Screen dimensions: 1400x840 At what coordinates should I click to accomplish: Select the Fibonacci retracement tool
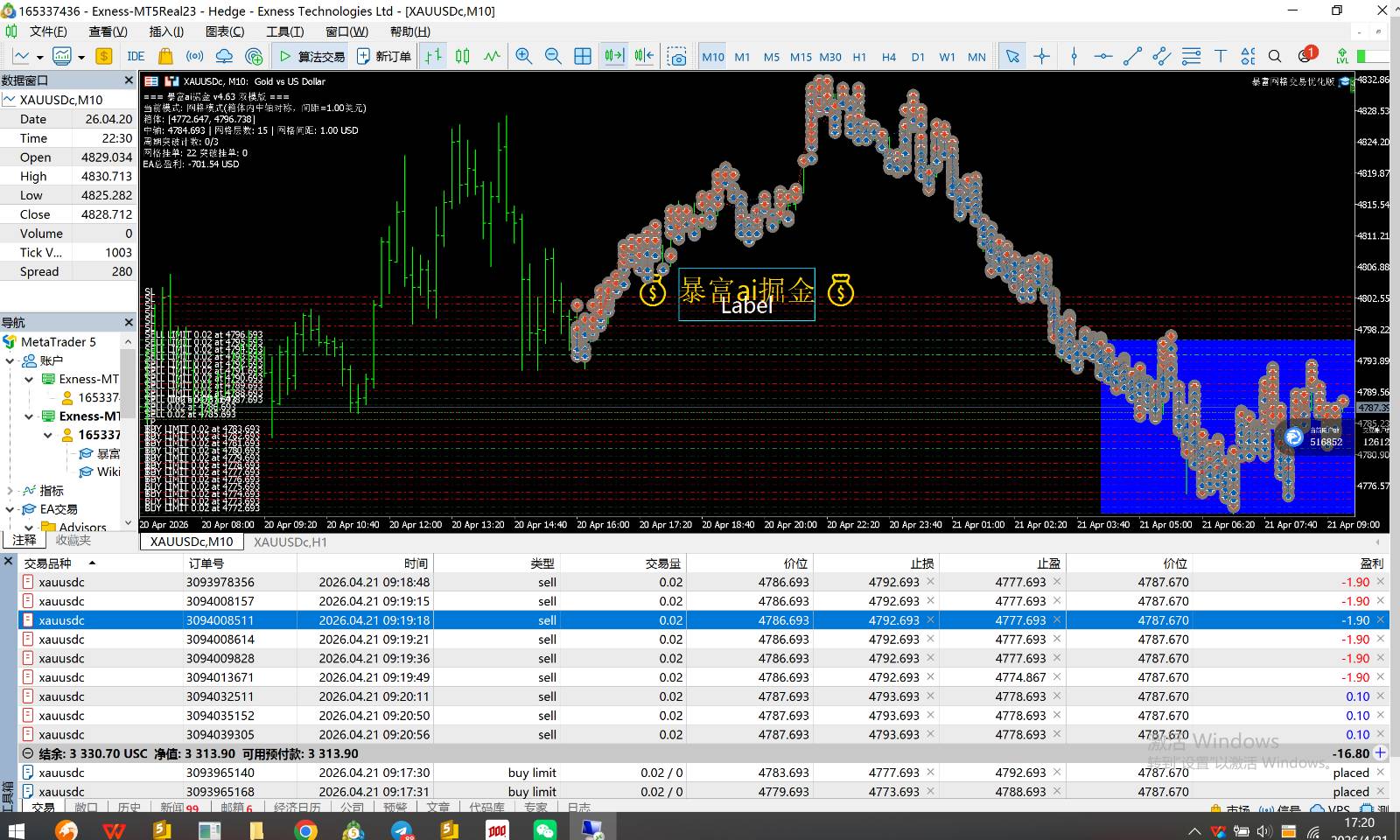click(1191, 56)
